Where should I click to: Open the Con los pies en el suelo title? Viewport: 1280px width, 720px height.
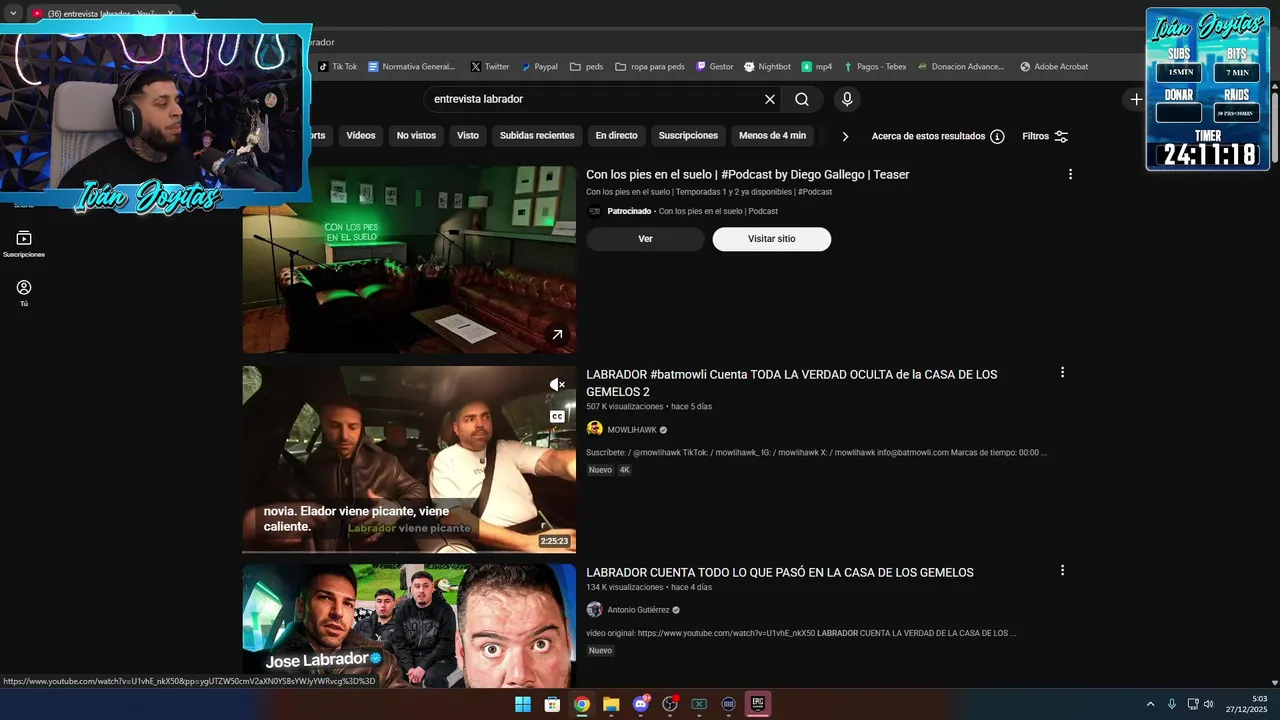748,175
